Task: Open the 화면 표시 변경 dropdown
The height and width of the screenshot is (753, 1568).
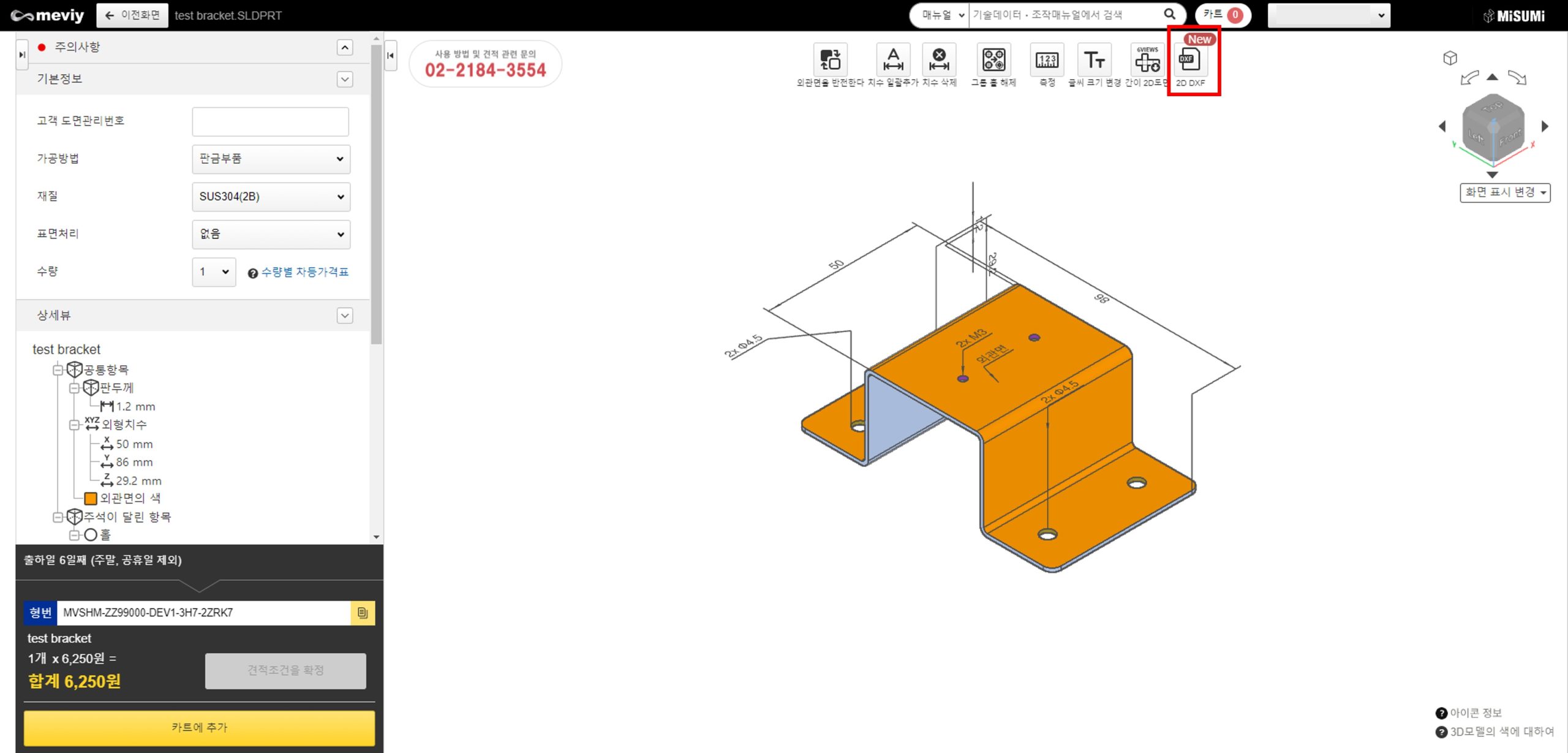Action: 1504,193
